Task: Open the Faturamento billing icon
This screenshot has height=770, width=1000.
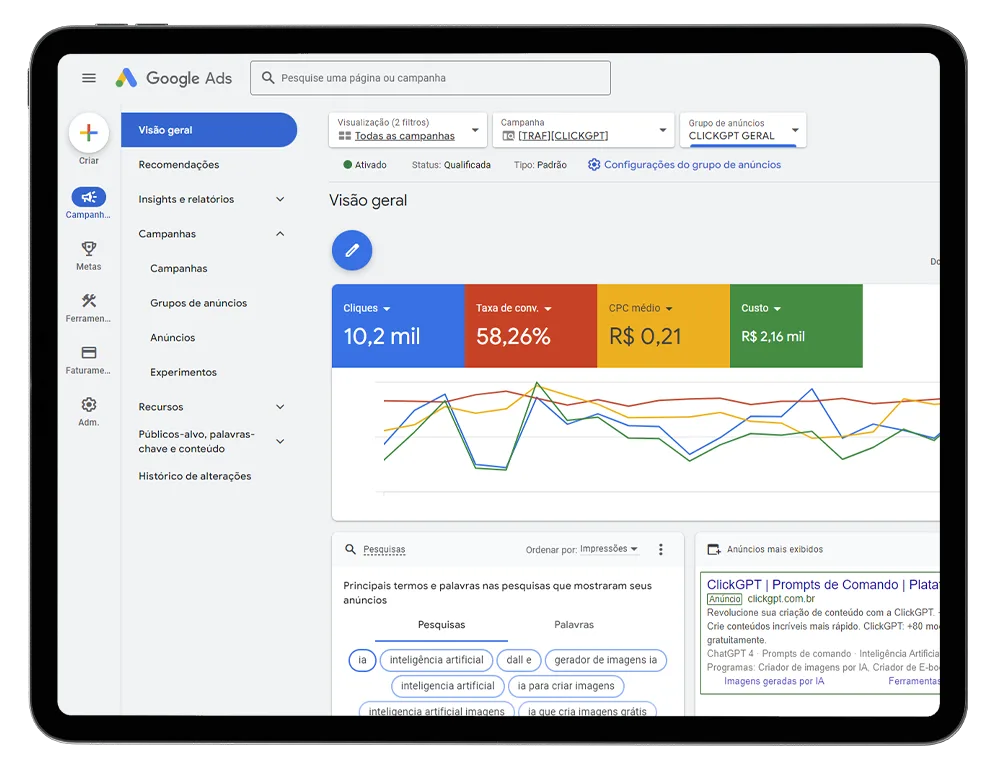Action: 89,353
